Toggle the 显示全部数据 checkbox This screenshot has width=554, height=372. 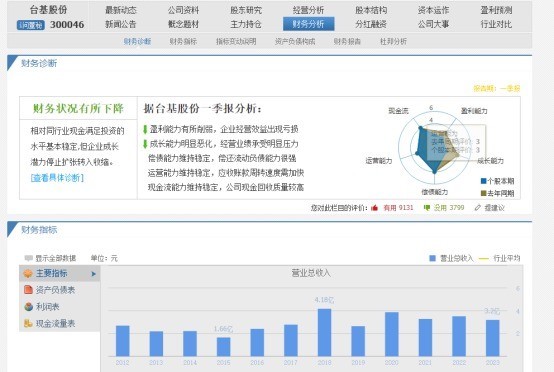coord(28,258)
